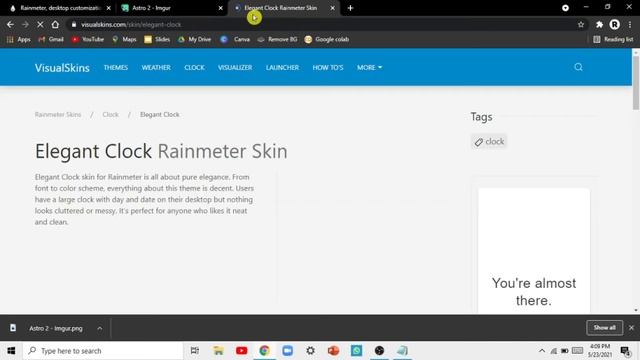Click the forward navigation arrow
This screenshot has height=360, width=640.
click(25, 24)
